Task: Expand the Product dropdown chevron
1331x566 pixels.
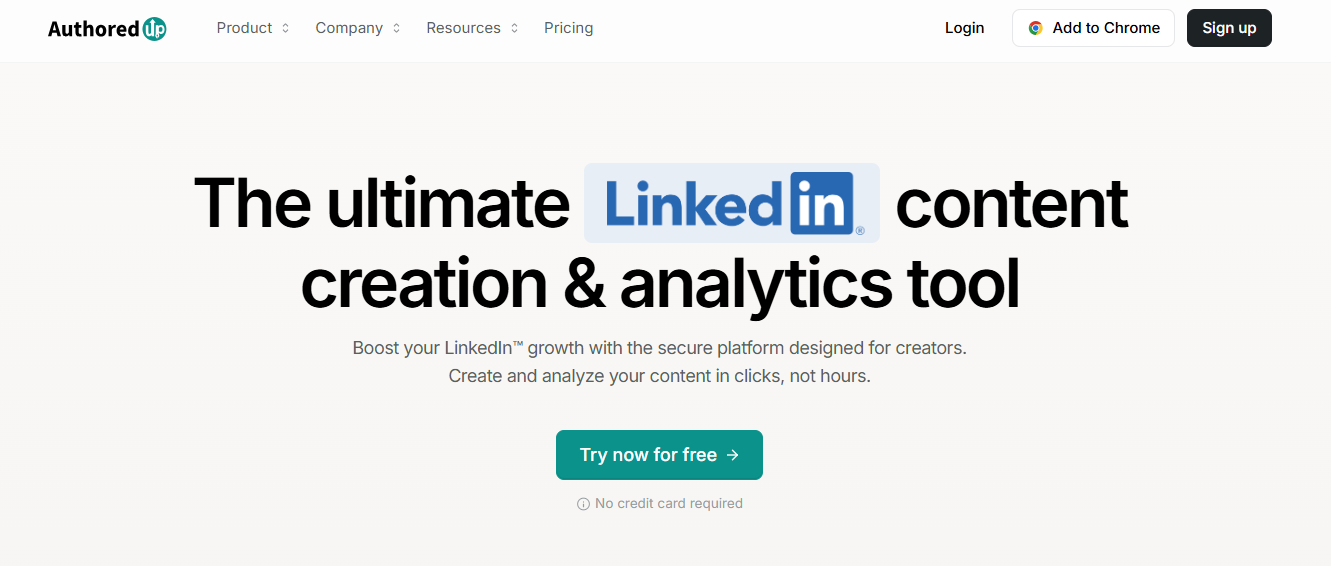Action: click(x=285, y=28)
